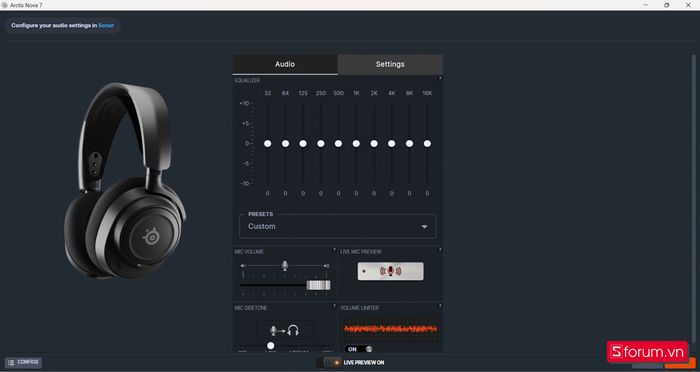Screen dimensions: 700x372
Task: Click the microphone icon on mic volume scale
Action: (285, 266)
